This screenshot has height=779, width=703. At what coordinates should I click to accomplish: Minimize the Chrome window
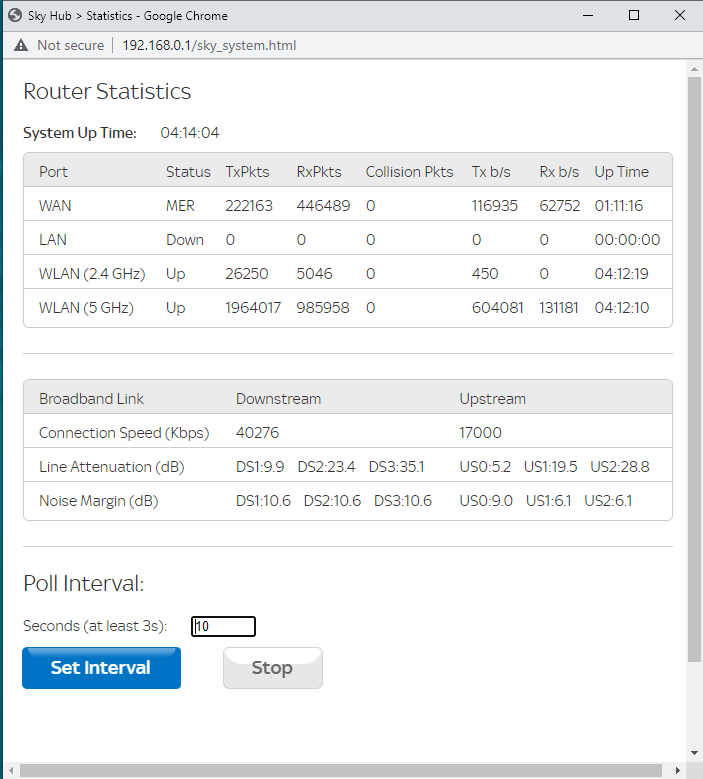(x=587, y=16)
